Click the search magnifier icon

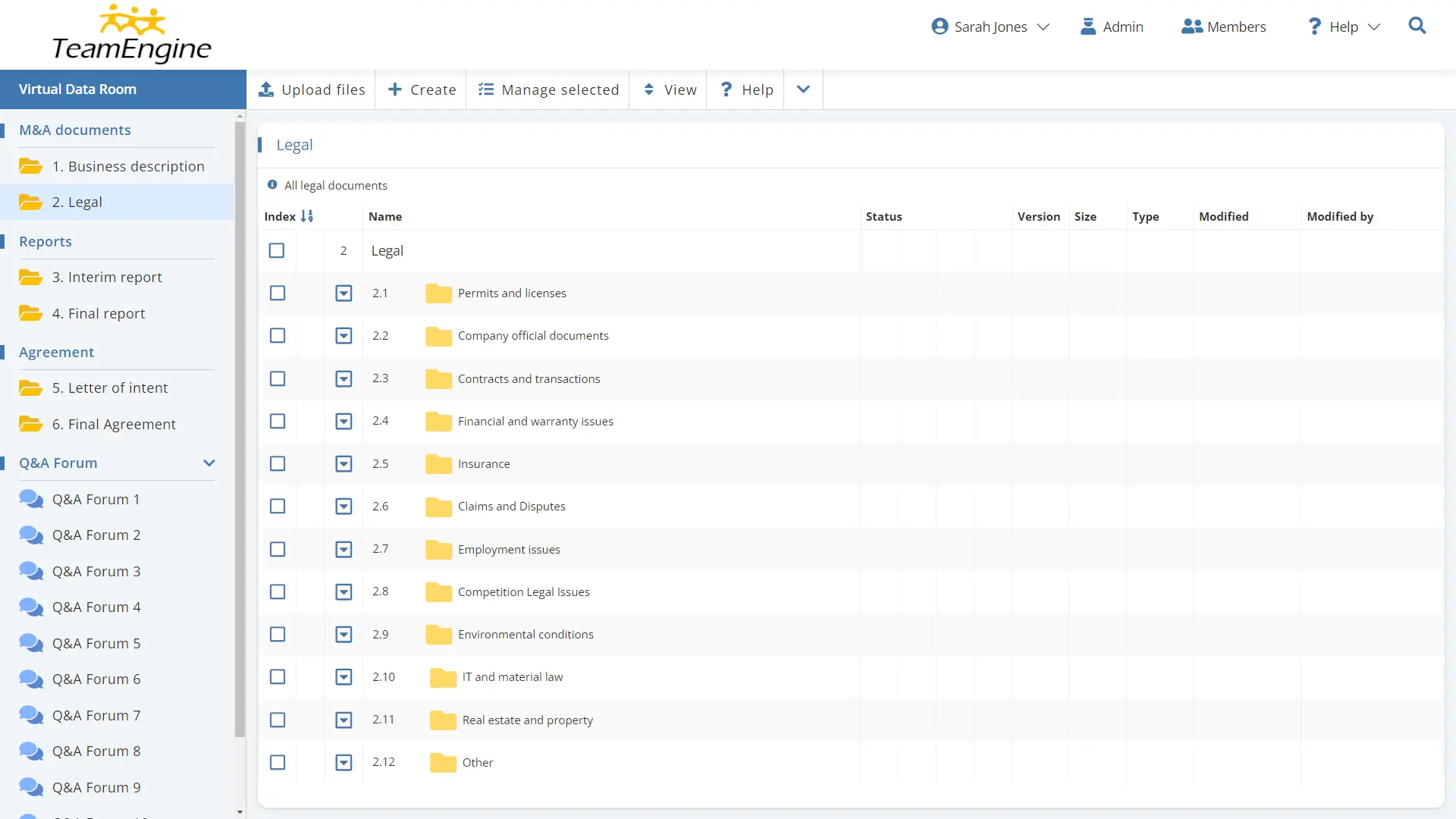tap(1417, 26)
